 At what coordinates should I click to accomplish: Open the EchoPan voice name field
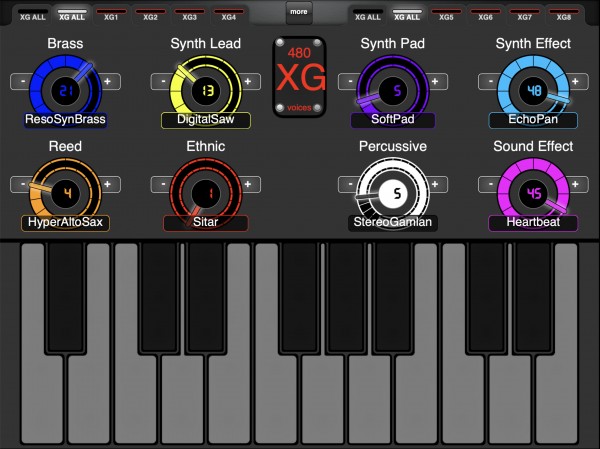[533, 120]
